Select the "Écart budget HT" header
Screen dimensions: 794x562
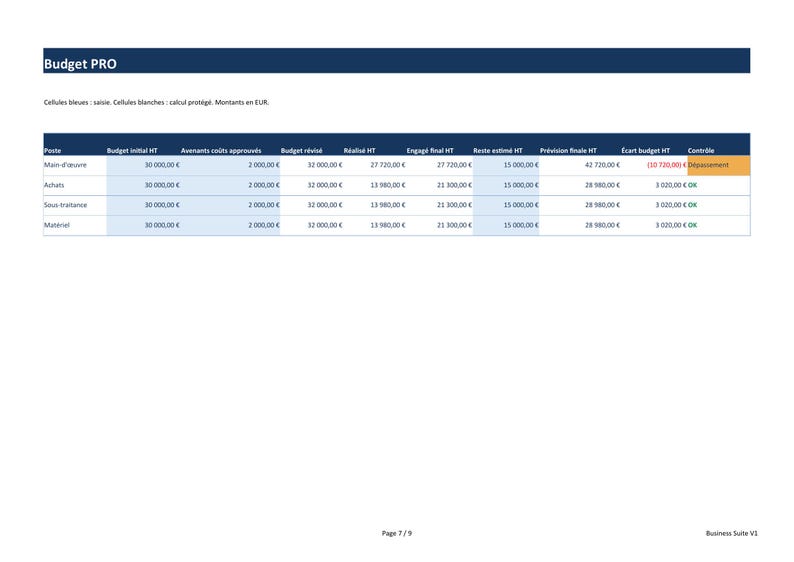pos(646,150)
